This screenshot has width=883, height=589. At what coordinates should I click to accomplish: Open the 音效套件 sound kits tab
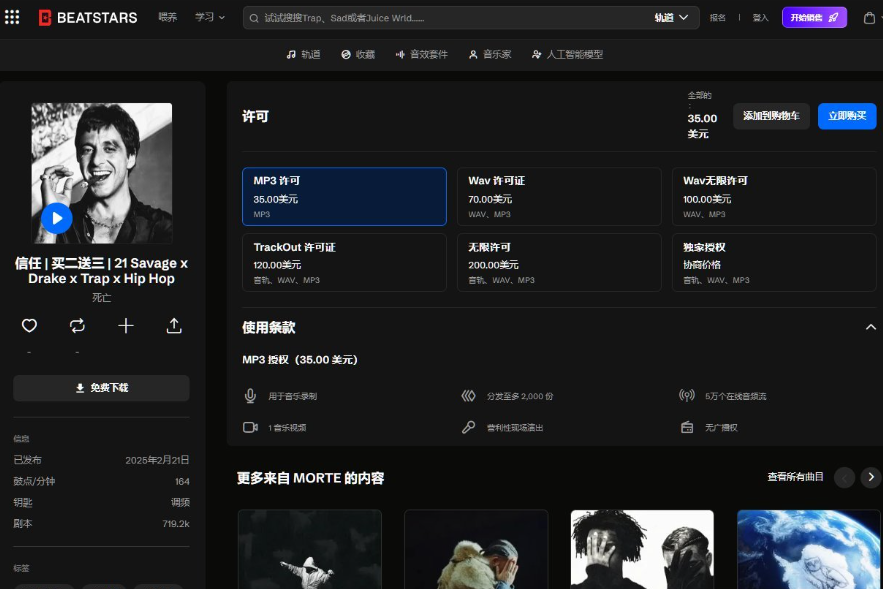click(x=422, y=55)
